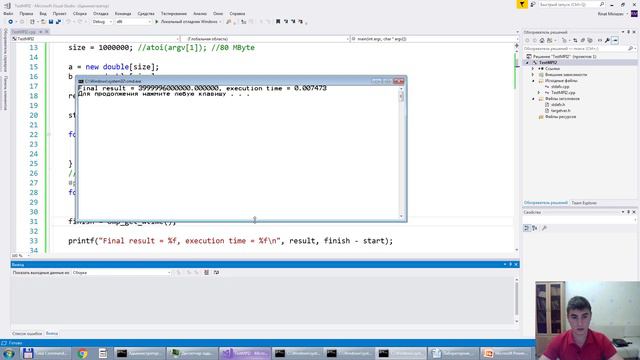Open the x86 platform dropdown
The width and height of the screenshot is (640, 360).
coord(133,22)
